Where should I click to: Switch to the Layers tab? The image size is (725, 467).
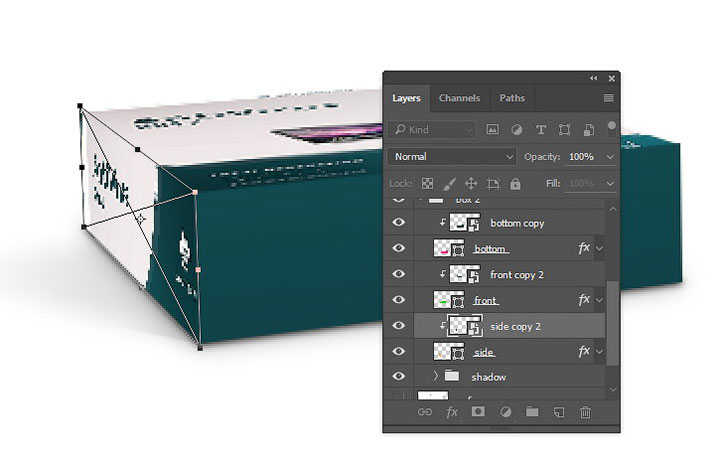tap(406, 98)
